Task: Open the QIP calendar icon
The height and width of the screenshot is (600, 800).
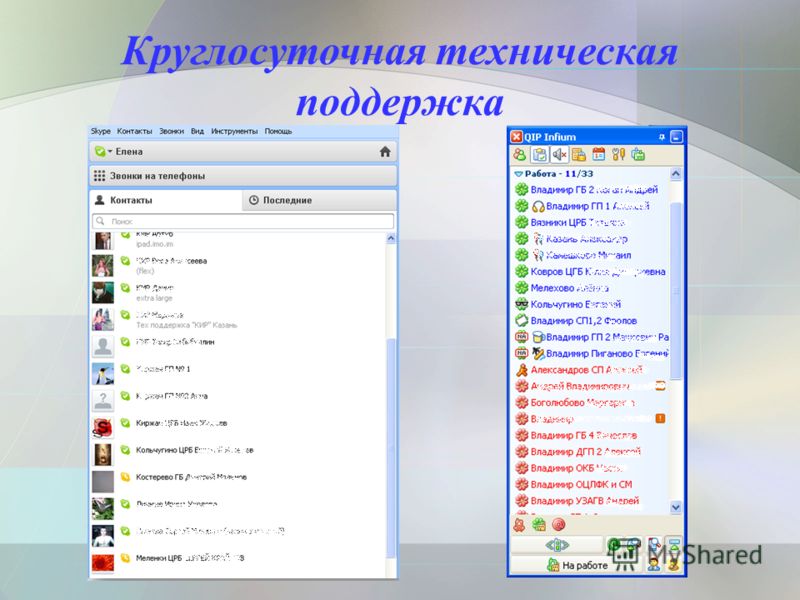Action: pos(598,154)
